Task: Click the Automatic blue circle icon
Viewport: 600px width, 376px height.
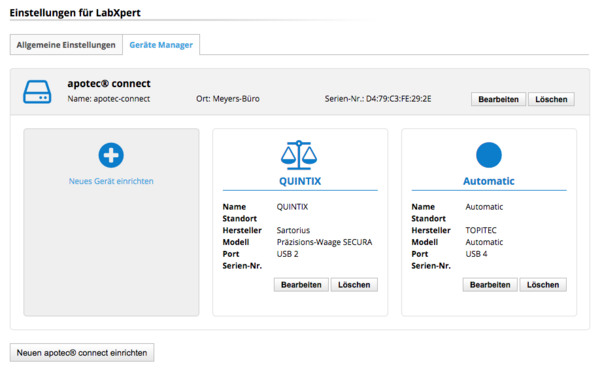Action: (x=489, y=155)
